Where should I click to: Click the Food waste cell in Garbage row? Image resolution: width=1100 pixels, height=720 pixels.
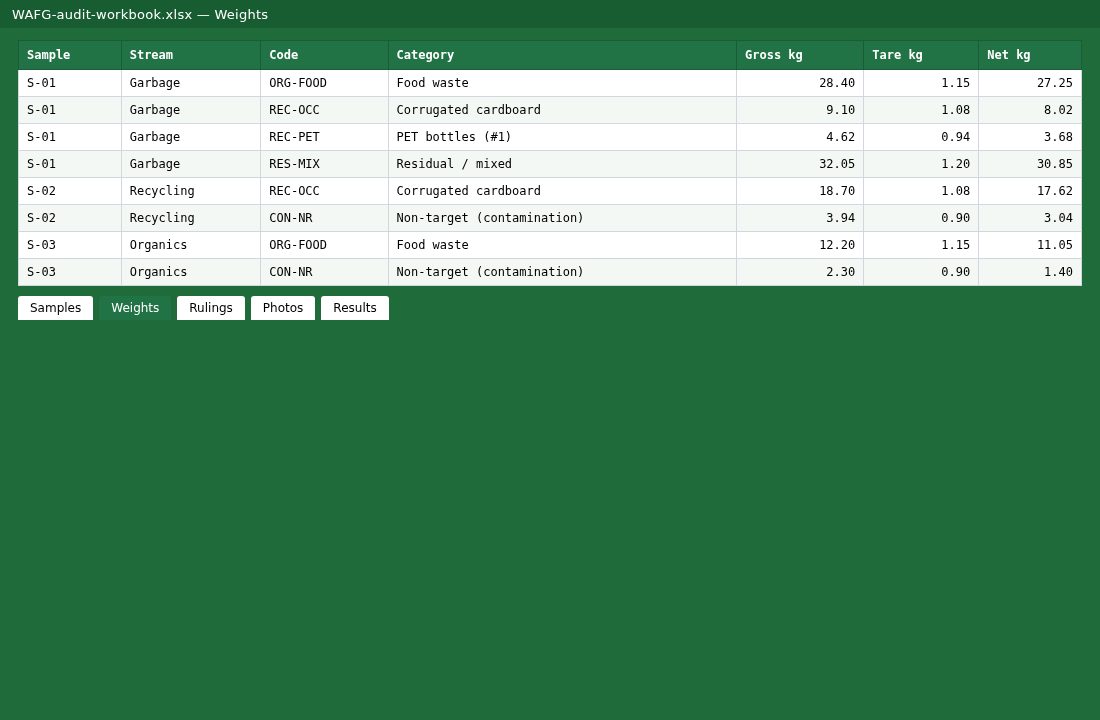tap(562, 83)
